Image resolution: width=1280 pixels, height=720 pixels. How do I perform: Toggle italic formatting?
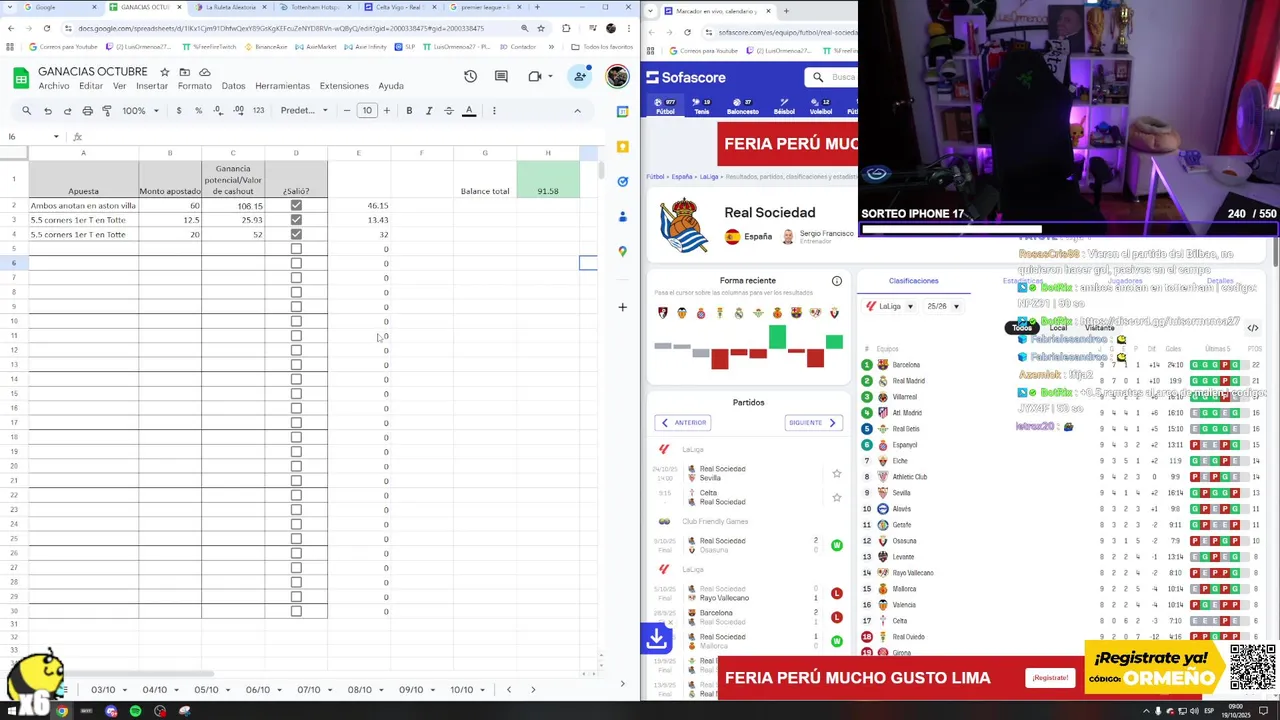coord(429,111)
